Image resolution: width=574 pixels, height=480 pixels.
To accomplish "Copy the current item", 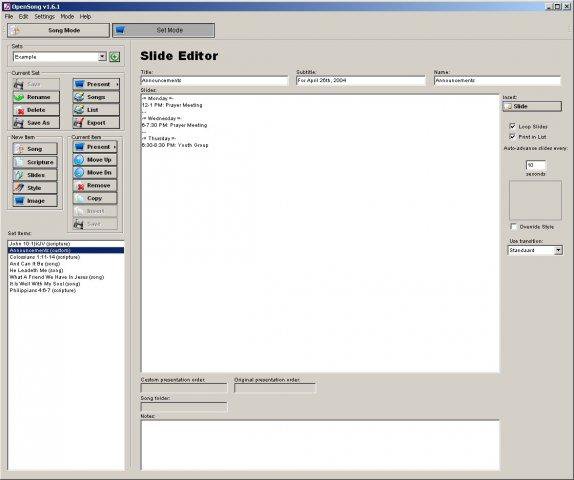I will tap(95, 198).
